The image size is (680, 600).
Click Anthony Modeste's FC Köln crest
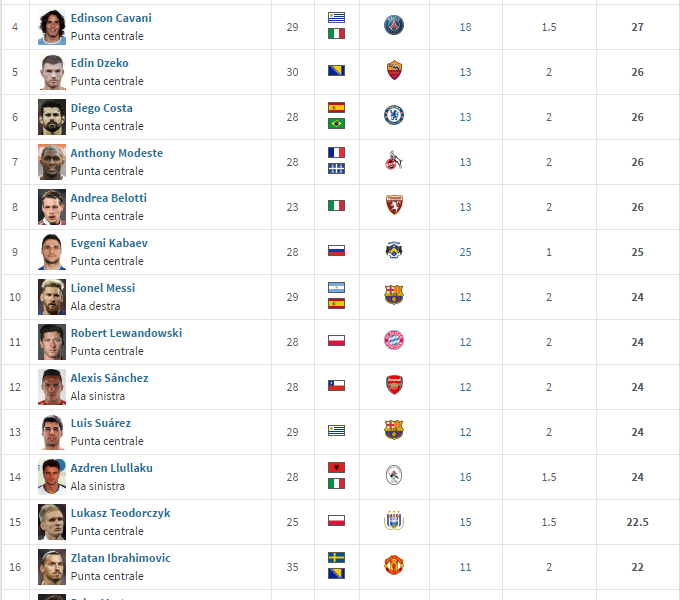[x=394, y=161]
